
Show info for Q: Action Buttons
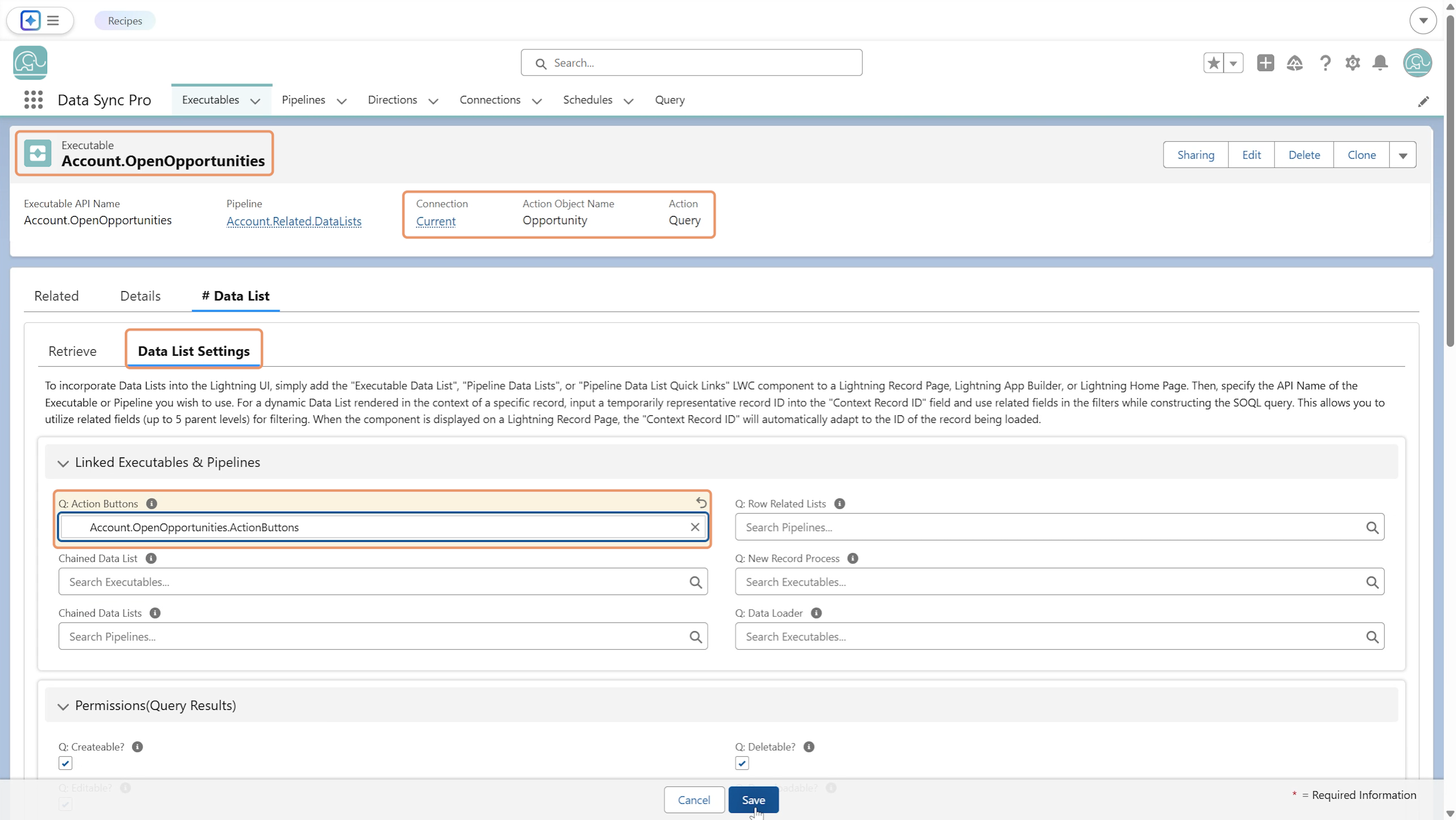[151, 503]
